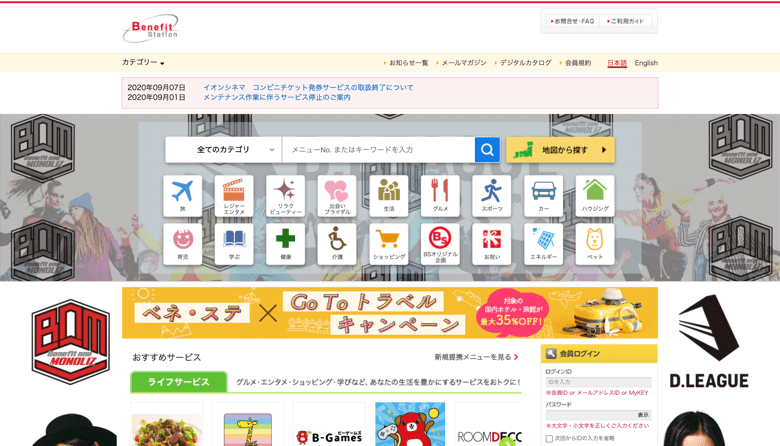Click the blue search magnifier button
780x446 pixels.
[x=487, y=150]
